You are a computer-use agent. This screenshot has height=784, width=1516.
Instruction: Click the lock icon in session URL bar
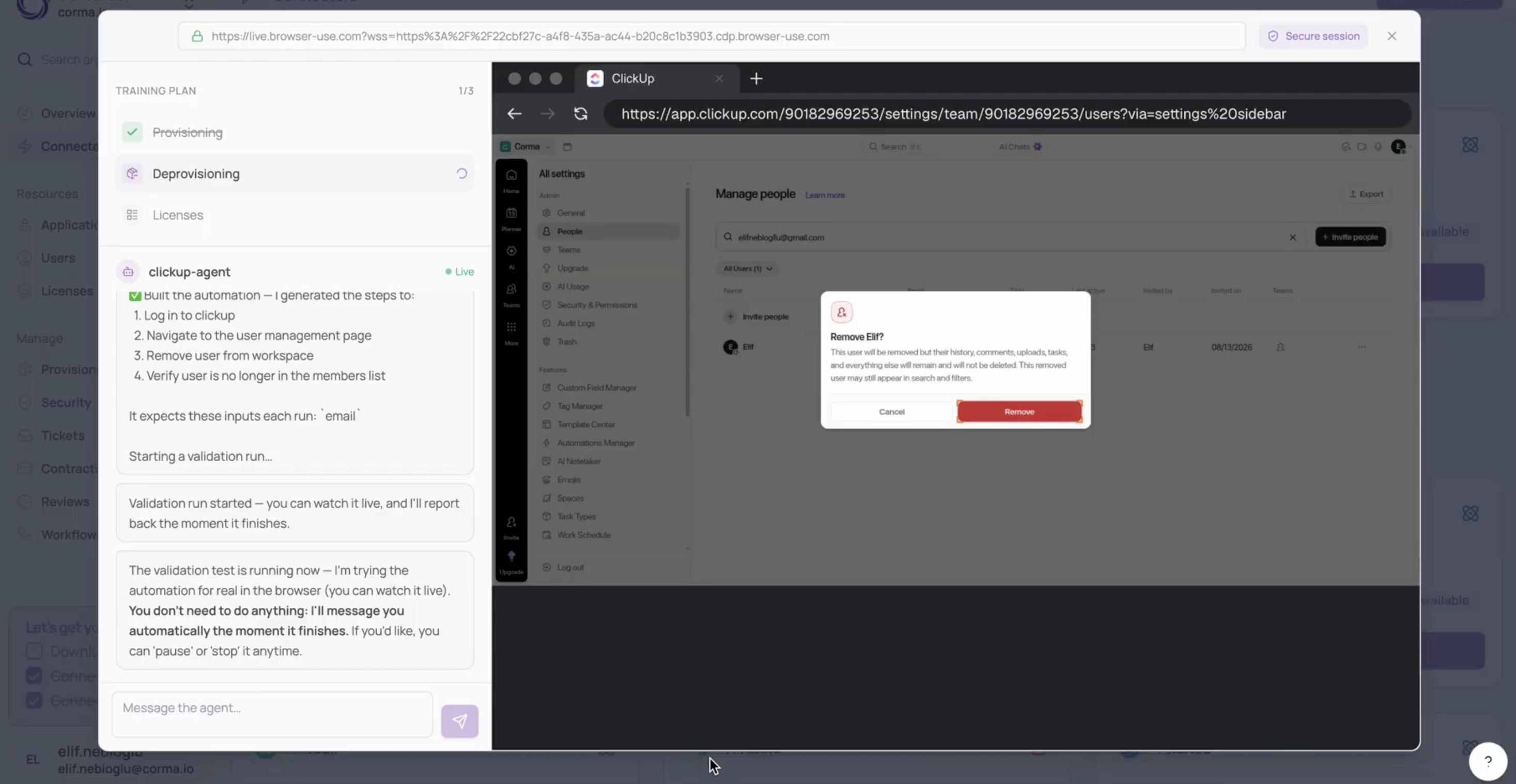198,36
